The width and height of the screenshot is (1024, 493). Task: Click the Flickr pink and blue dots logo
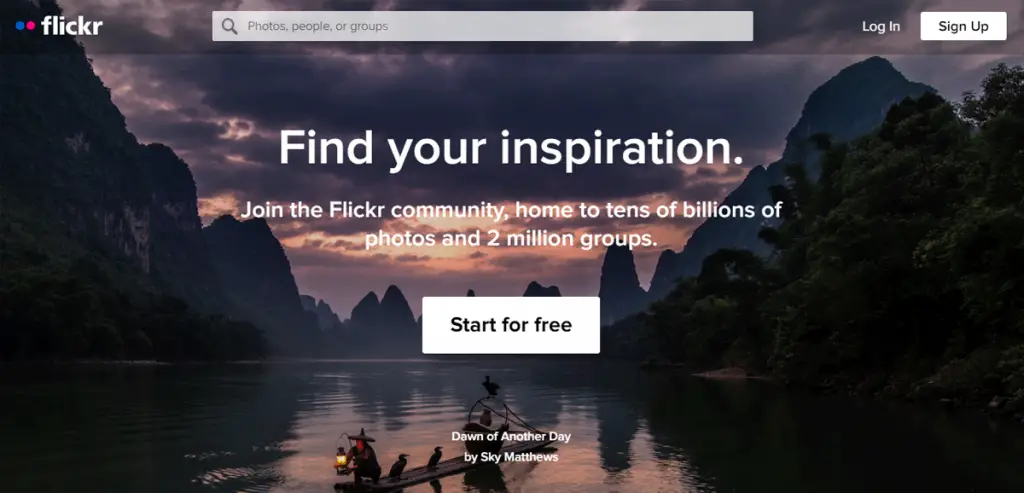pos(25,25)
